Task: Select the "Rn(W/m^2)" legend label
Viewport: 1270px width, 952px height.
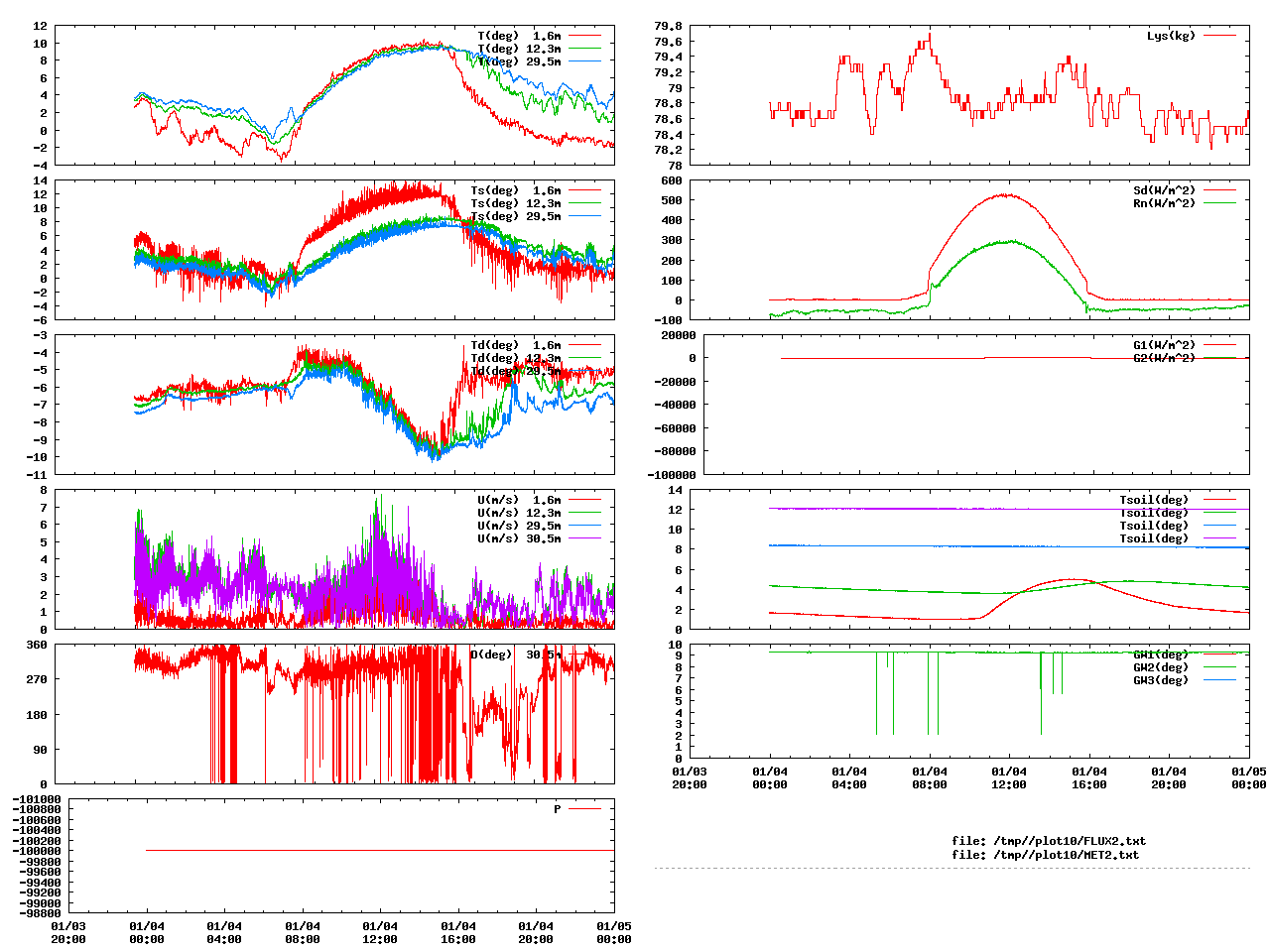Action: coord(1165,203)
